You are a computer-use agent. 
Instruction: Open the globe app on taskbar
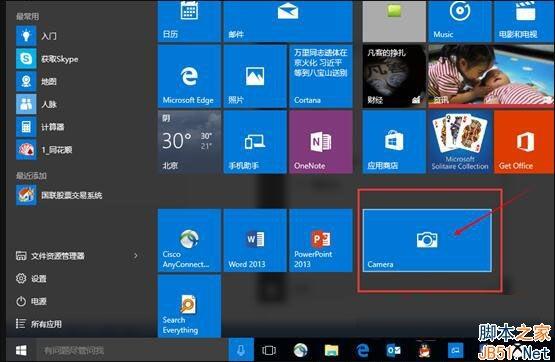[x=301, y=350]
